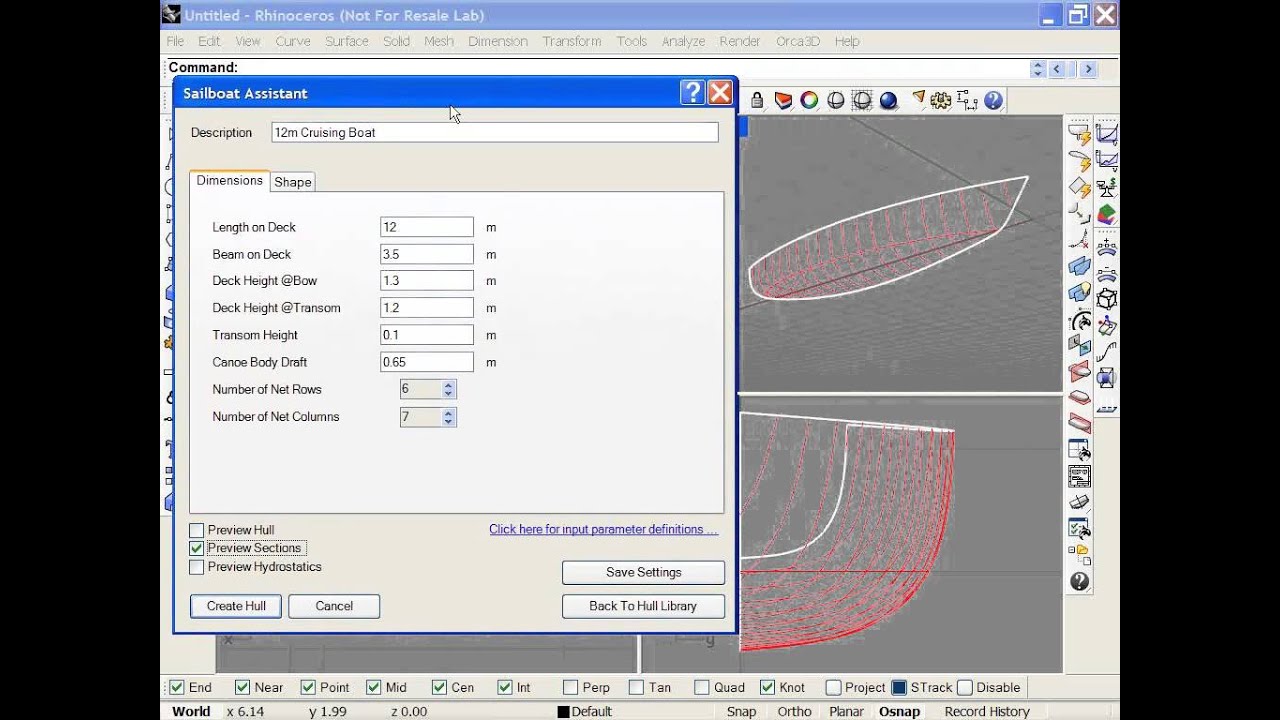The image size is (1280, 720).
Task: Open the Surface menu
Action: coord(347,41)
